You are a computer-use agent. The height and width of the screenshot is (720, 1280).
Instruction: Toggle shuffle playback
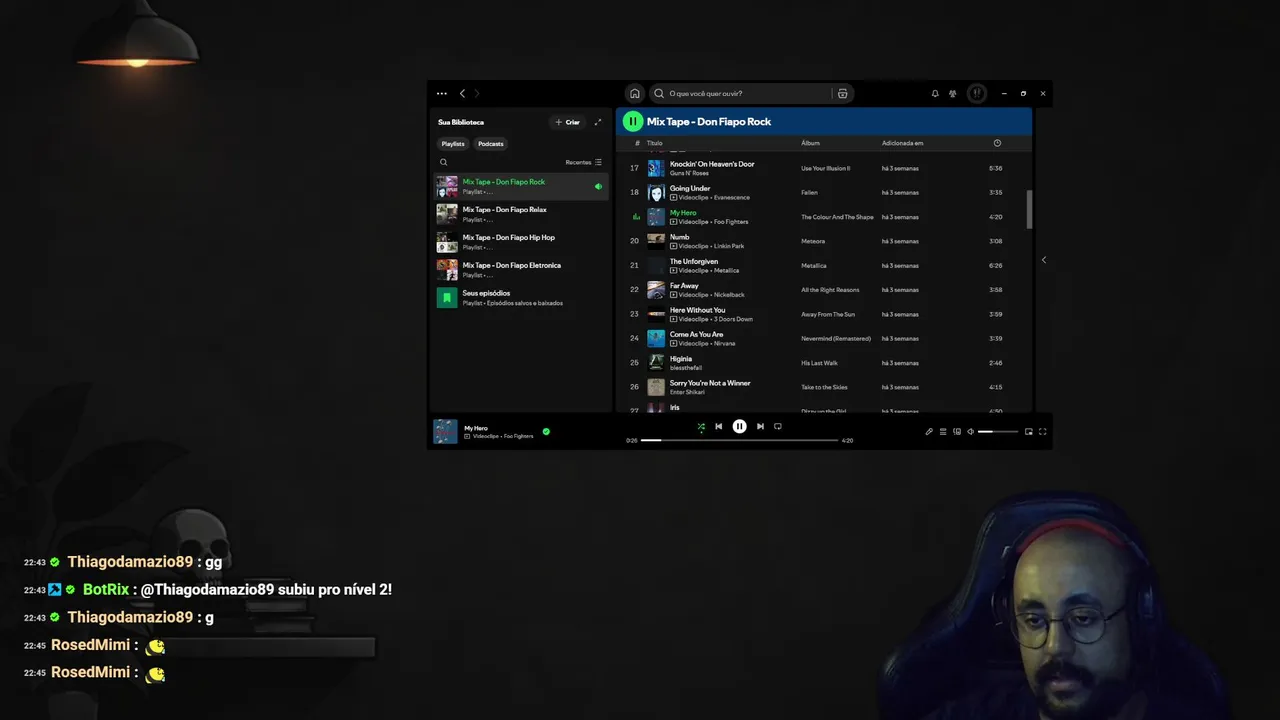point(701,427)
